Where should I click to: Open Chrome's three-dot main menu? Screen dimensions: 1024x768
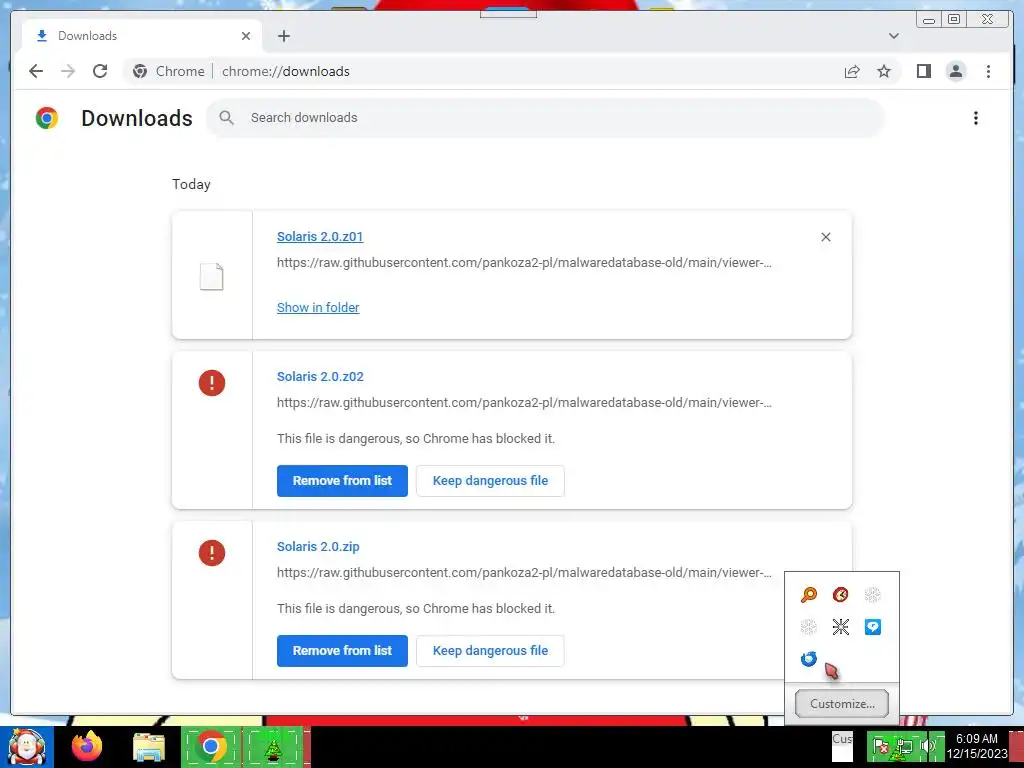pos(988,71)
